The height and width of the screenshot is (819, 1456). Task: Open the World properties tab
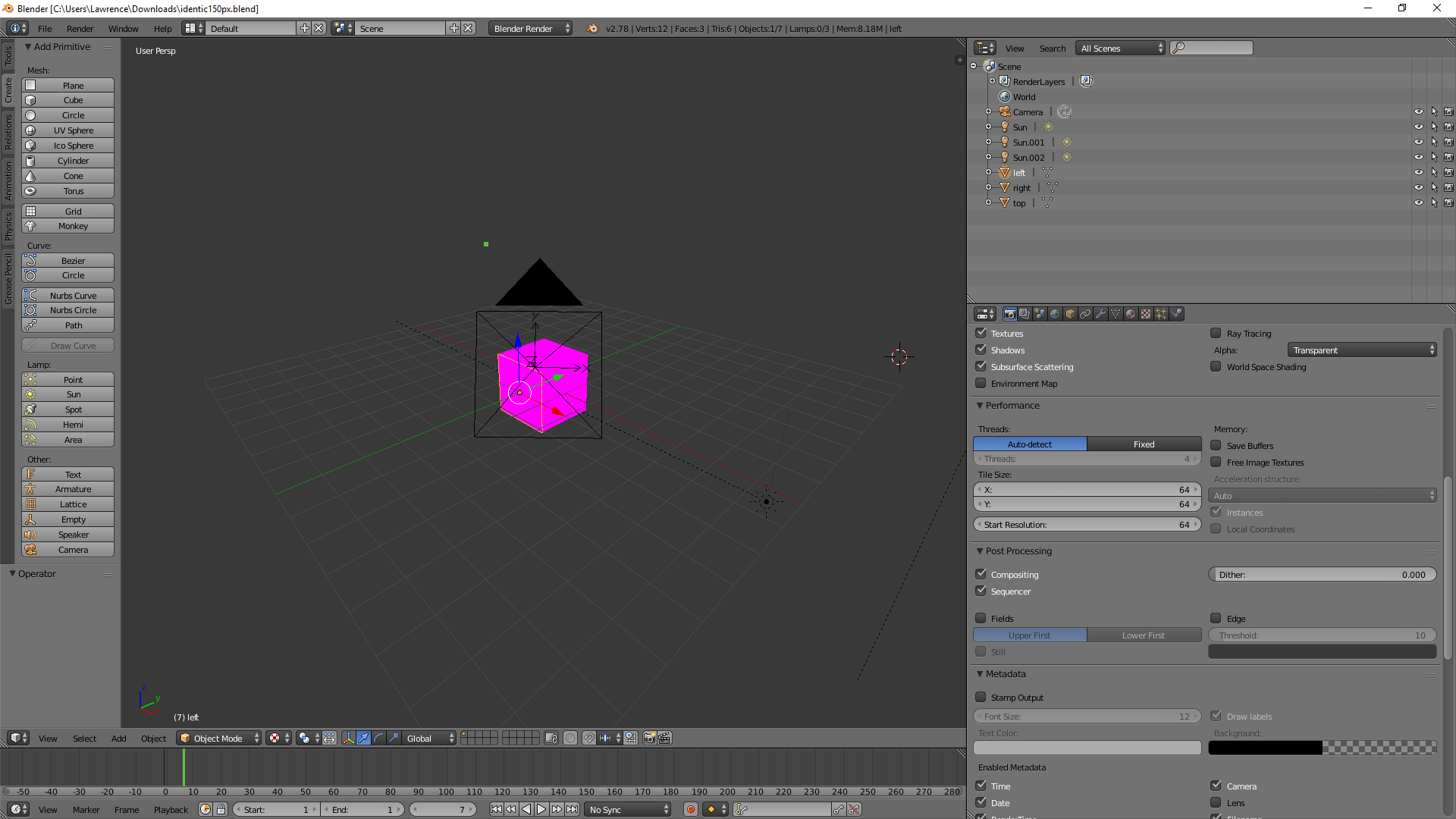click(x=1055, y=314)
